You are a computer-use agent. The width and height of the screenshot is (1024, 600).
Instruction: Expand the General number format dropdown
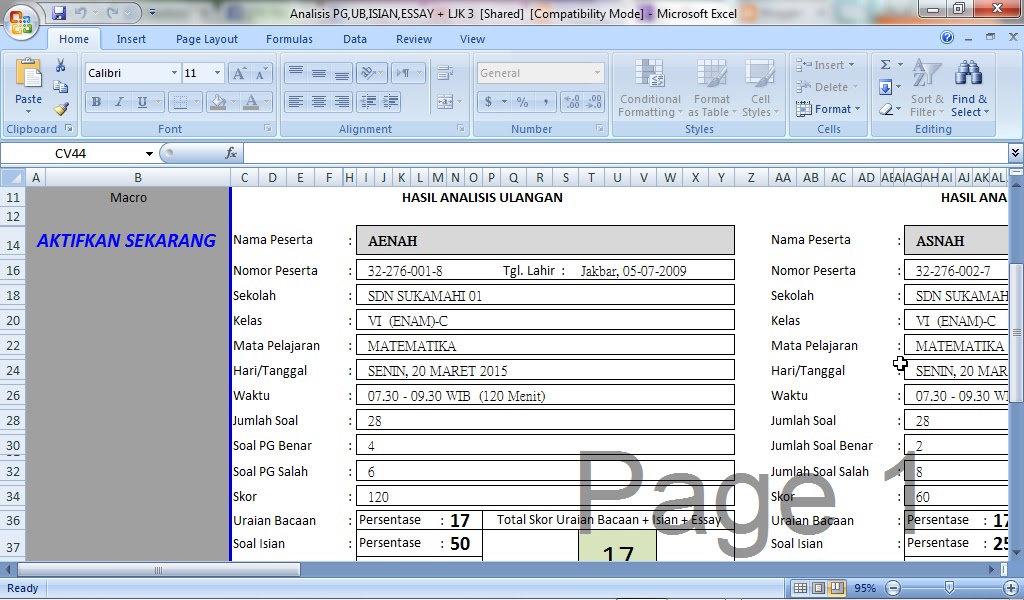598,72
